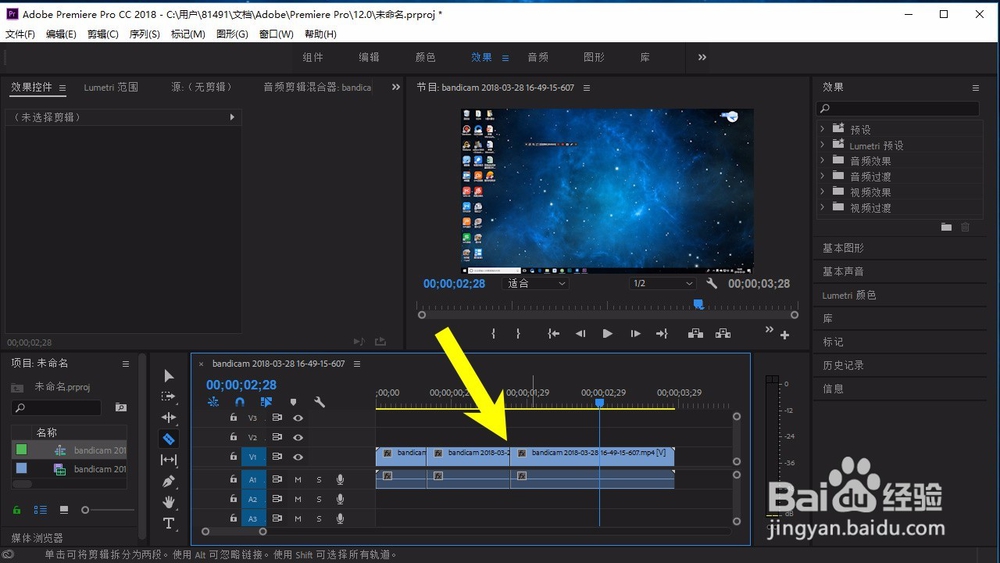The image size is (1000, 563).
Task: Select the Selection tool arrow
Action: 168,376
